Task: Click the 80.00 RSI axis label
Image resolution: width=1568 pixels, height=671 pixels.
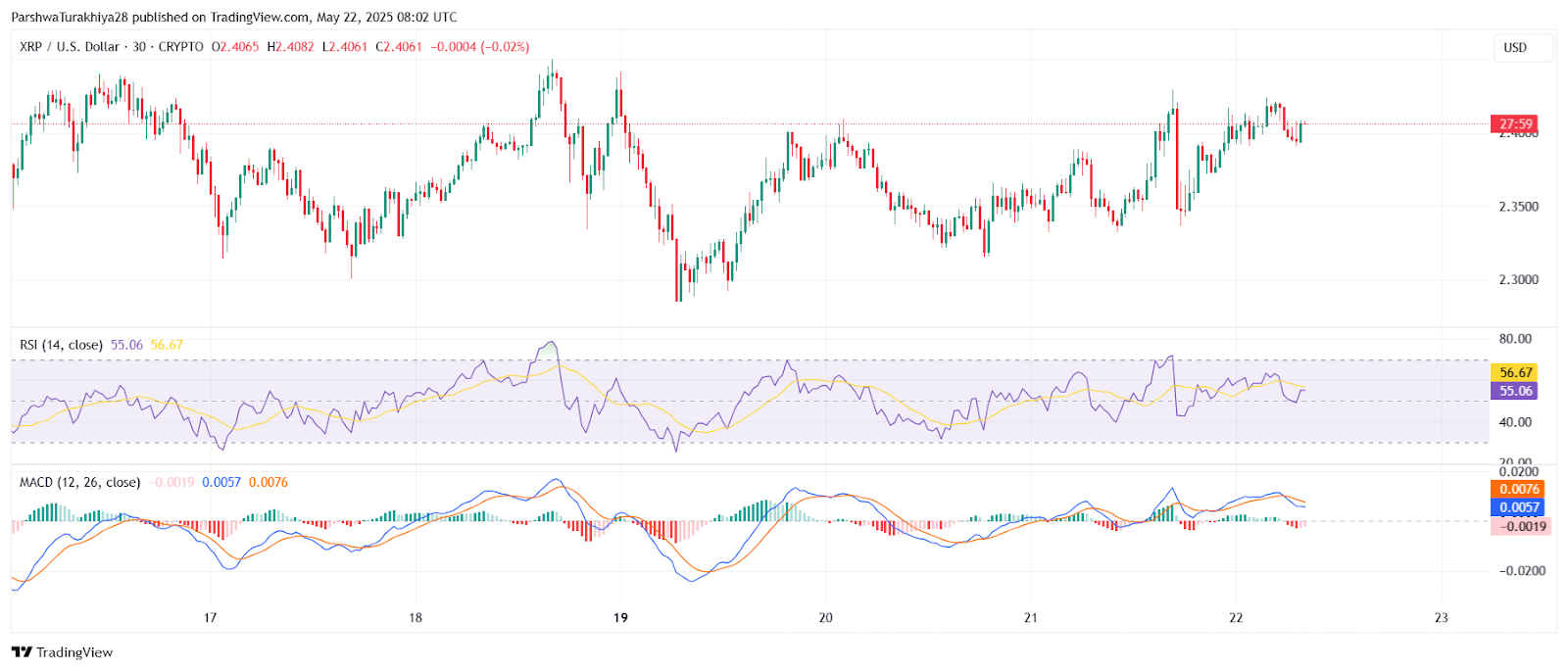Action: pyautogui.click(x=1515, y=339)
